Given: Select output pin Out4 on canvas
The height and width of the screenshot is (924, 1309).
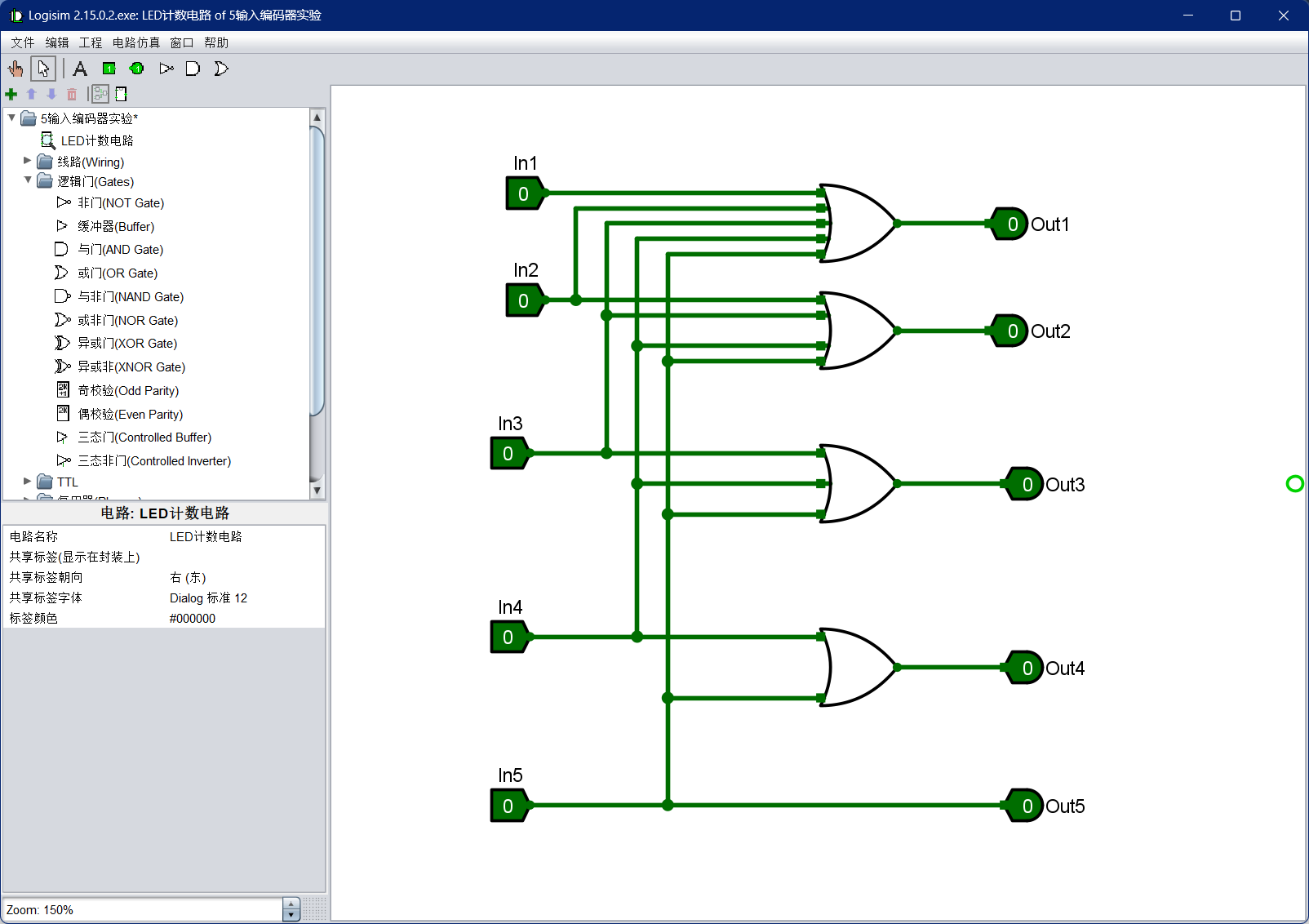Looking at the screenshot, I should [x=1024, y=668].
